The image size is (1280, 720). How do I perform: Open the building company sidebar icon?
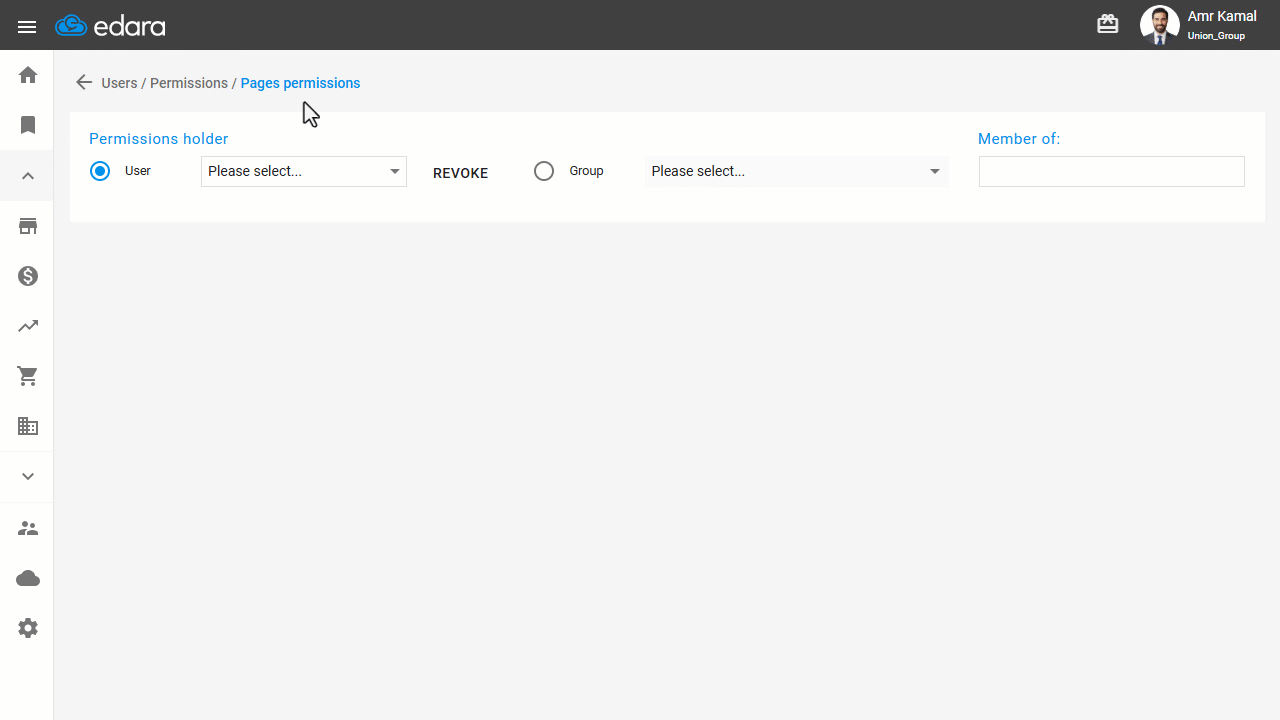28,426
